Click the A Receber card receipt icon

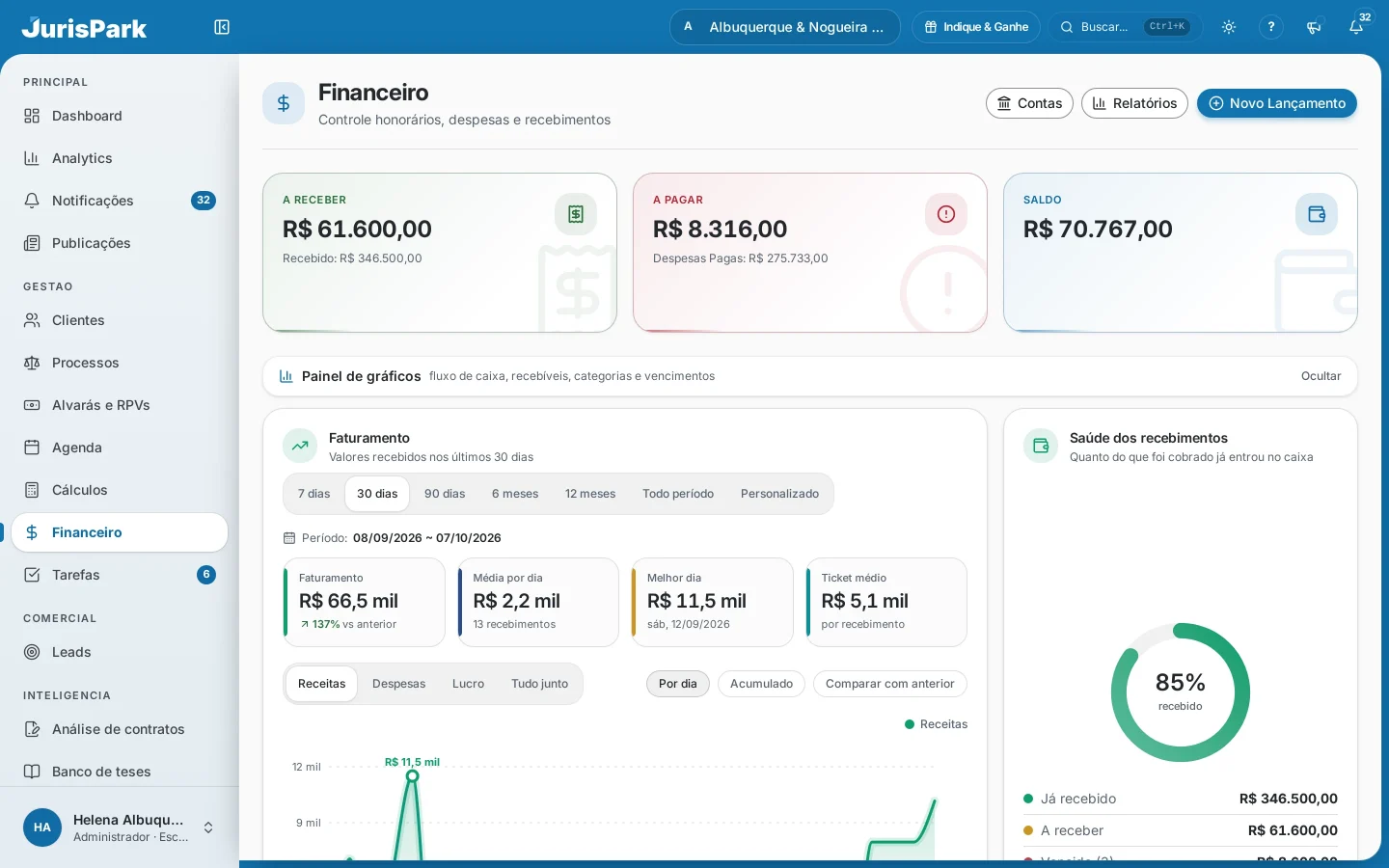[576, 214]
